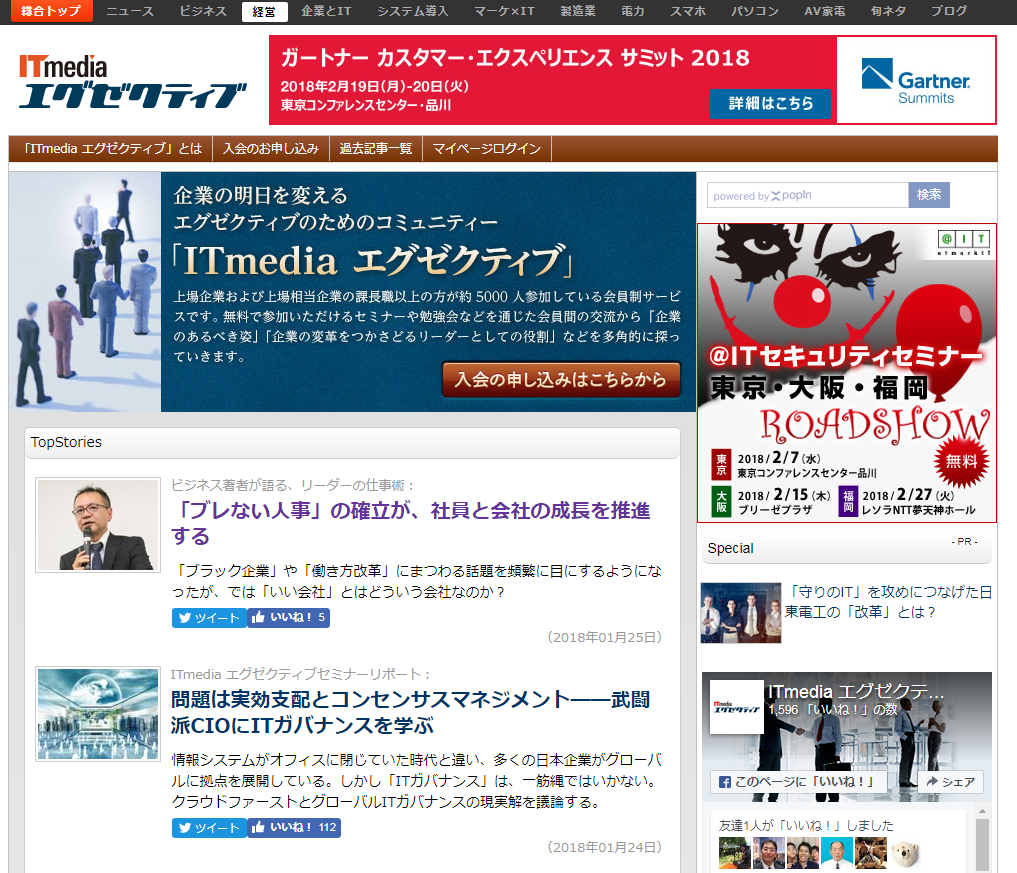Viewport: 1017px width, 873px height.
Task: Click the first friend avatar in Facebook widget
Action: (734, 853)
